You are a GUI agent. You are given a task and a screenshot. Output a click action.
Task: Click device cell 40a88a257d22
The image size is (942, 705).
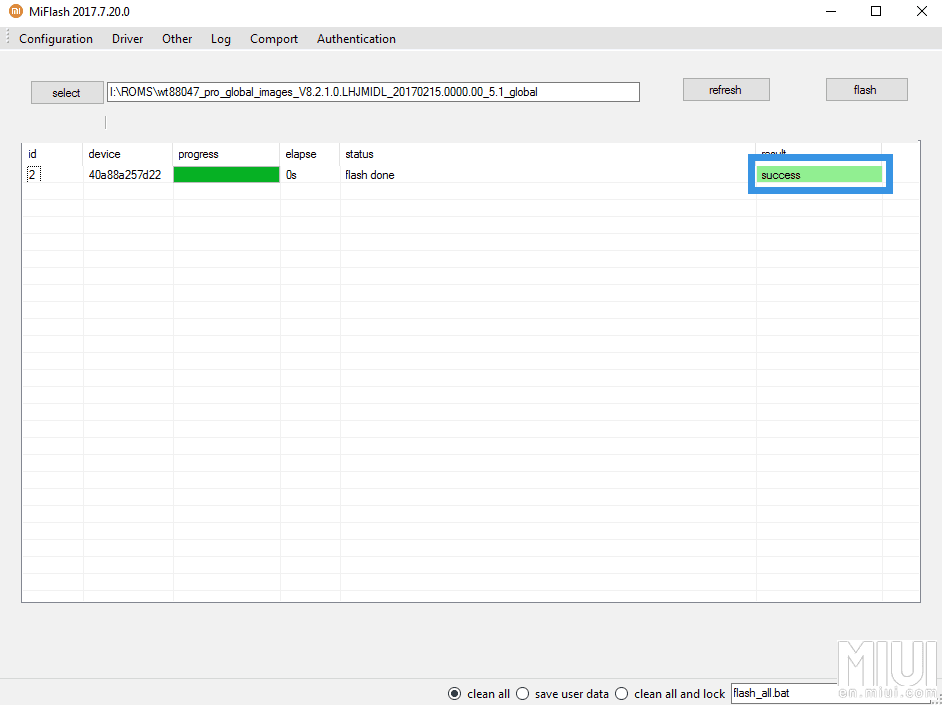124,175
